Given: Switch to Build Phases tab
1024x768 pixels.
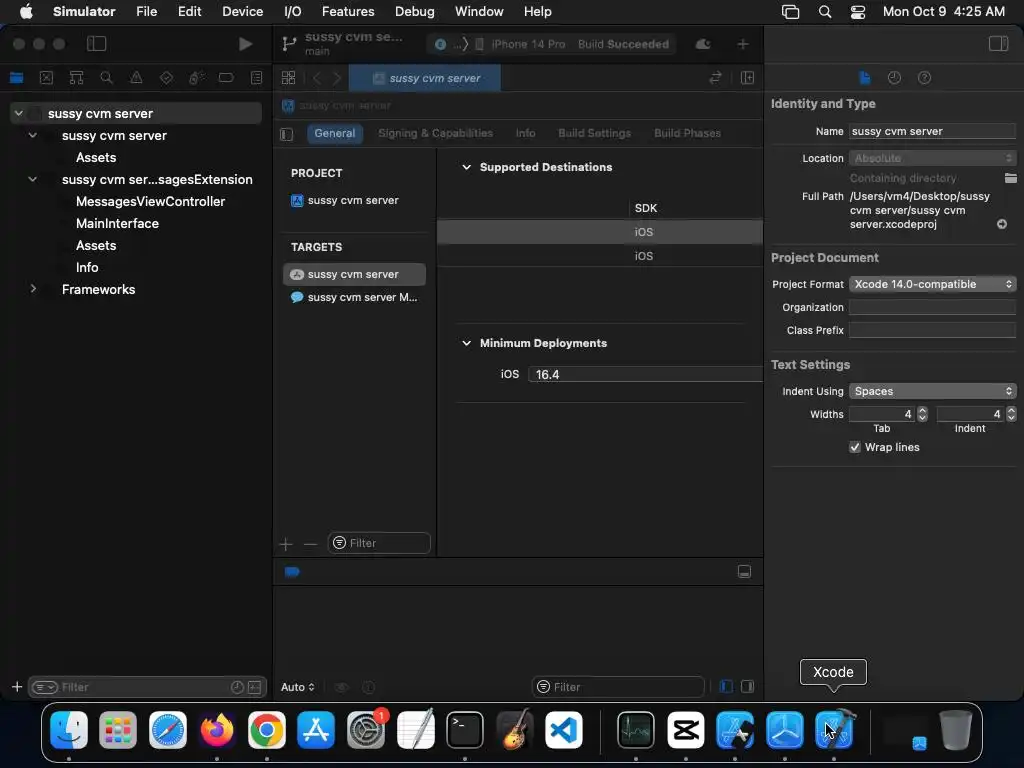Looking at the screenshot, I should (x=688, y=133).
